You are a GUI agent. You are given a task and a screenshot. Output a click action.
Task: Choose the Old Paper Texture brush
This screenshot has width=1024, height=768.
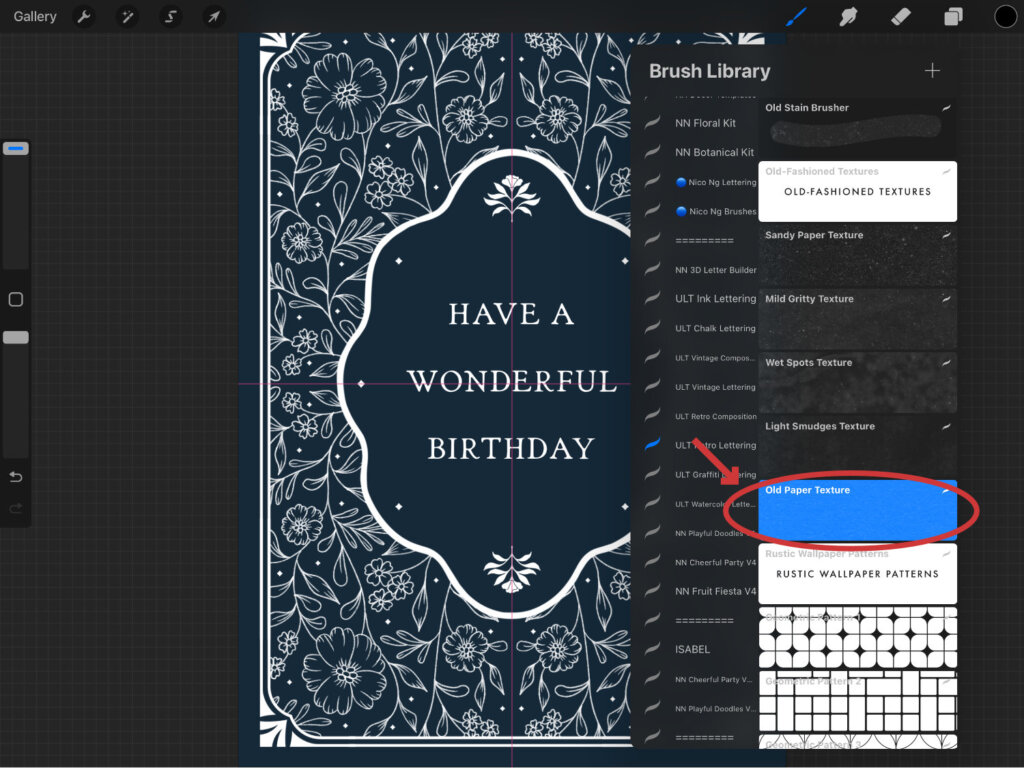click(857, 509)
